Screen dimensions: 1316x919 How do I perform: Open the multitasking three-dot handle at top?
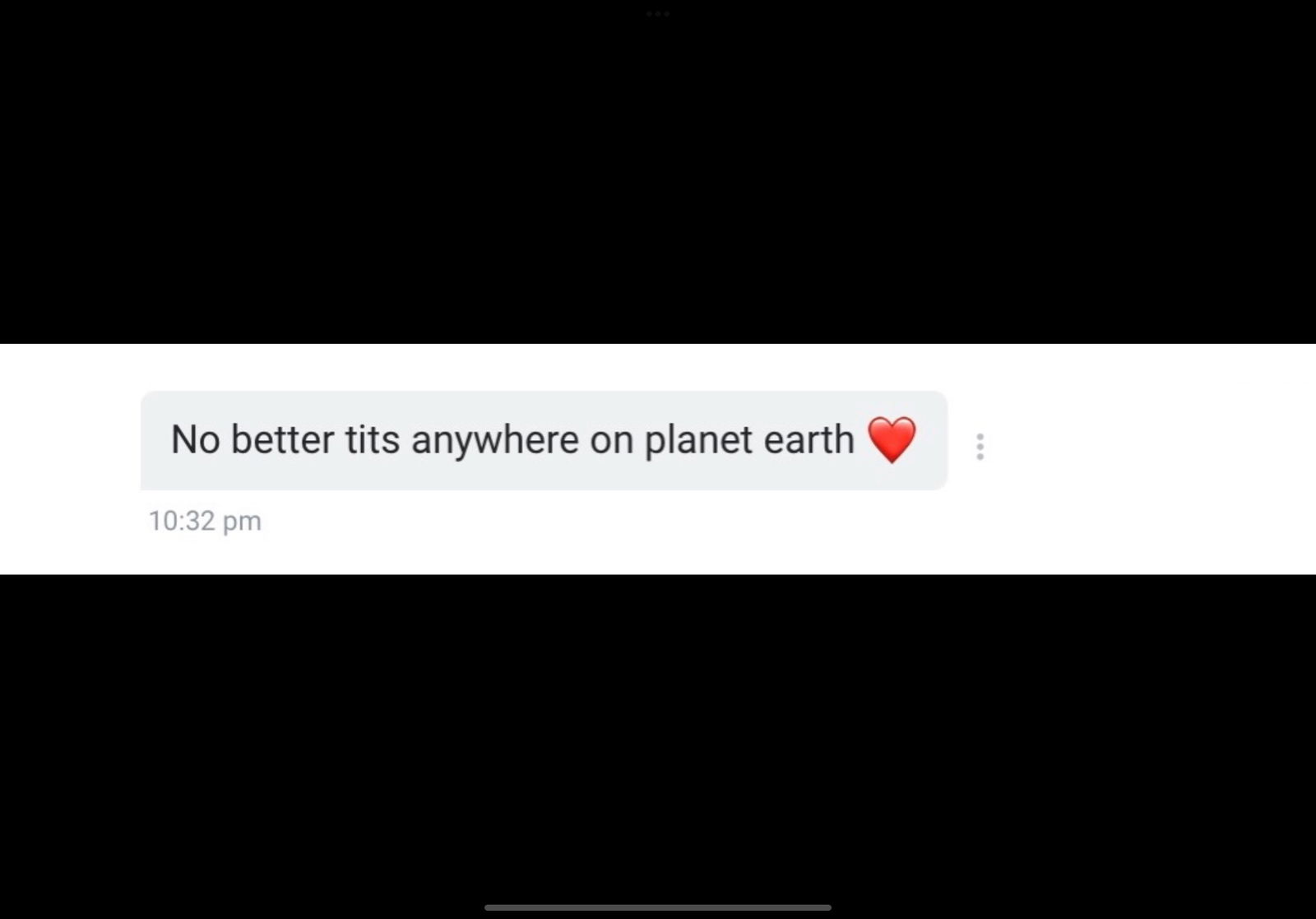[658, 14]
